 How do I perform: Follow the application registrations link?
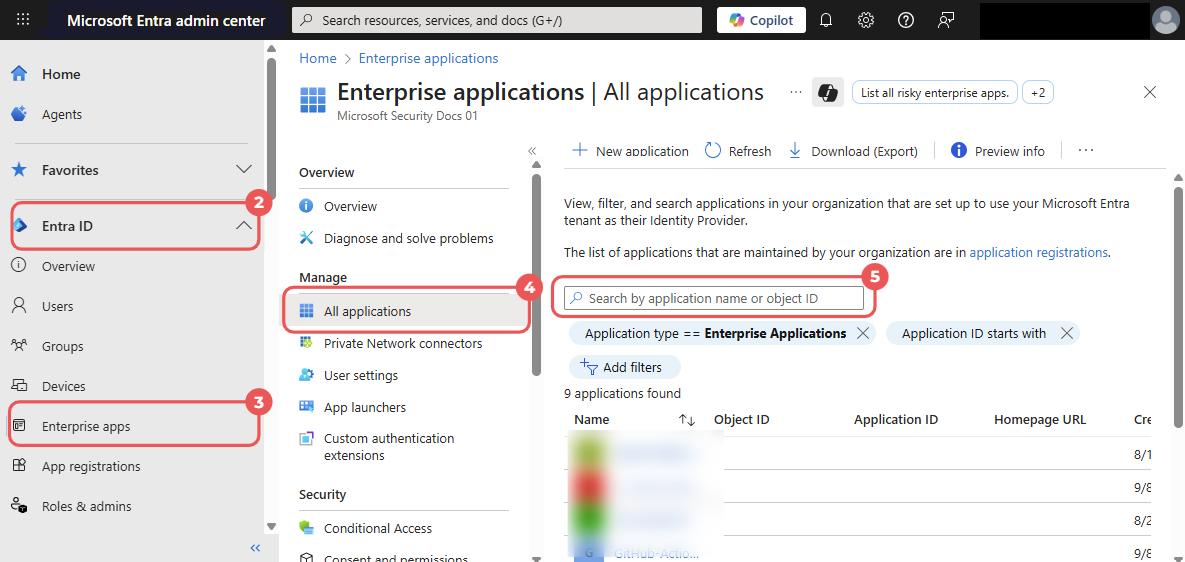click(x=1038, y=252)
